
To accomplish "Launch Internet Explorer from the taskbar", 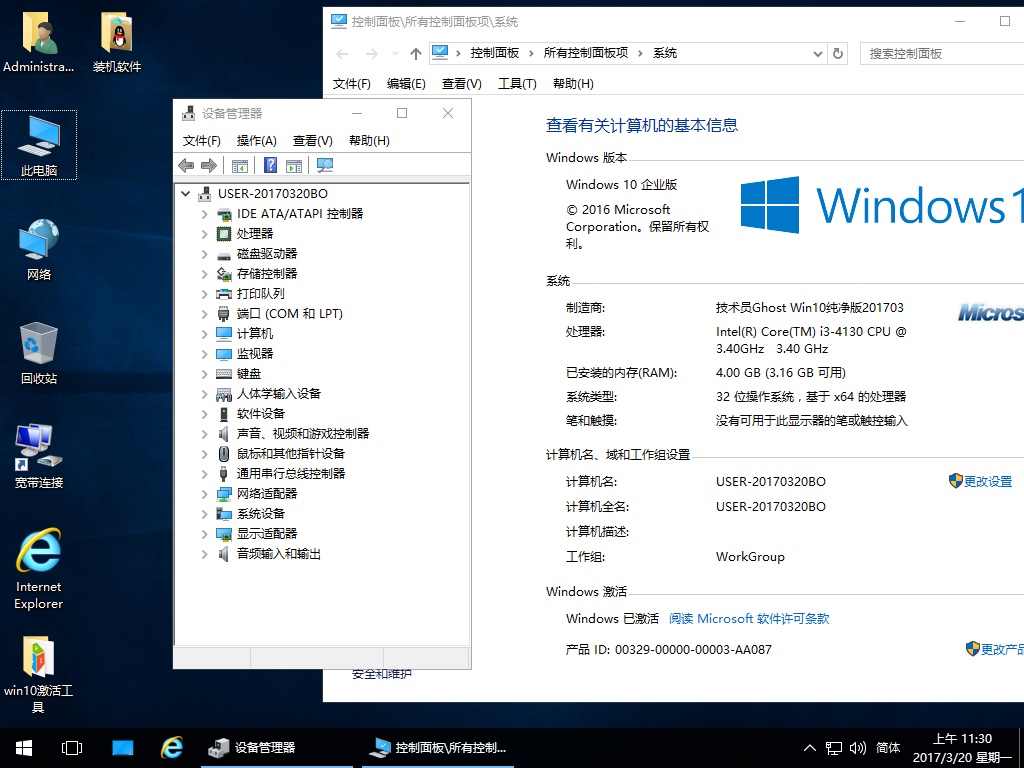I will (172, 748).
